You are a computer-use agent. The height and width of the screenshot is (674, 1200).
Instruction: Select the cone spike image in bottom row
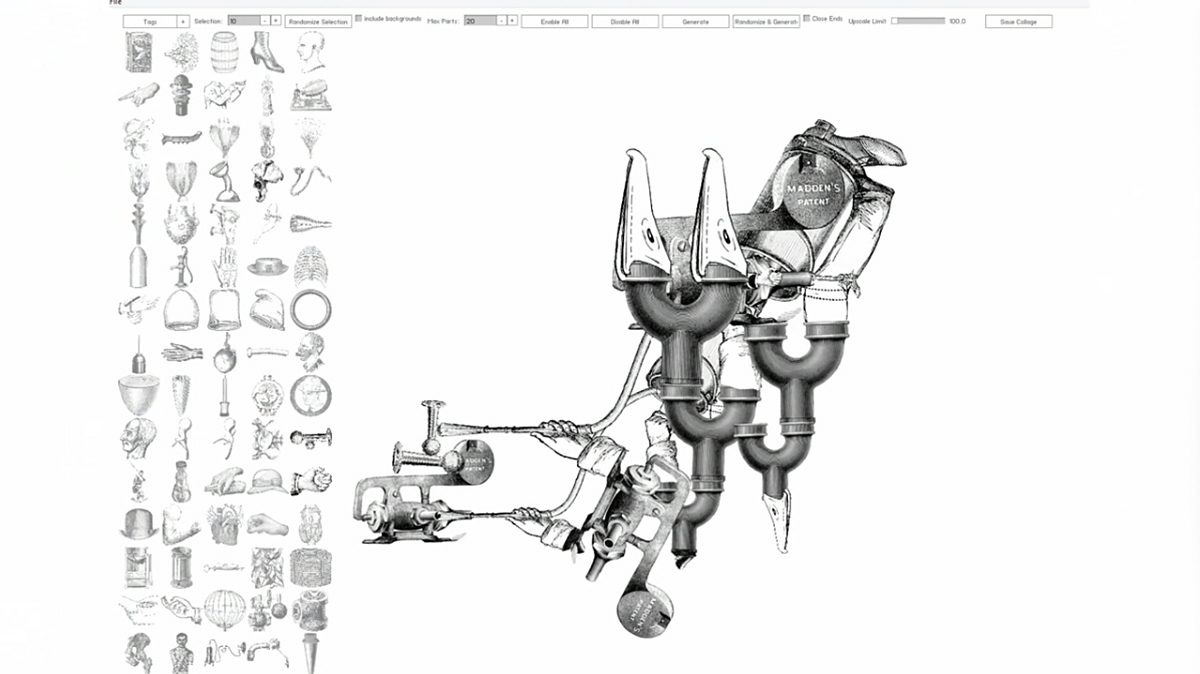pyautogui.click(x=311, y=652)
